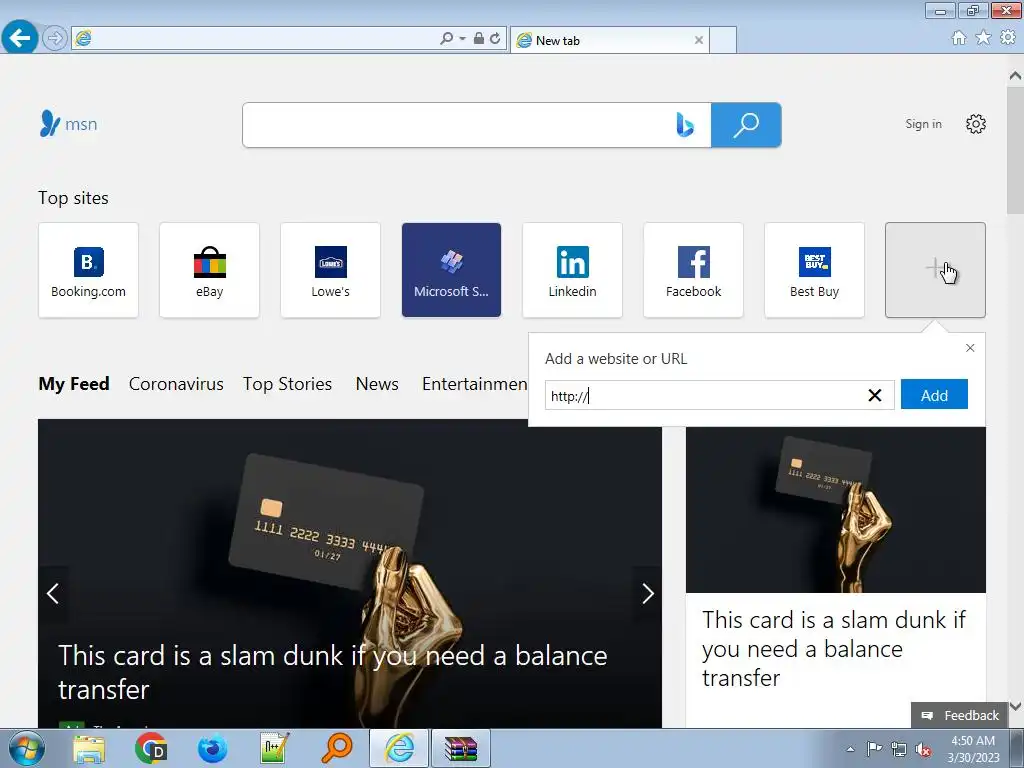Click the msn logo
1024x768 pixels.
click(68, 123)
